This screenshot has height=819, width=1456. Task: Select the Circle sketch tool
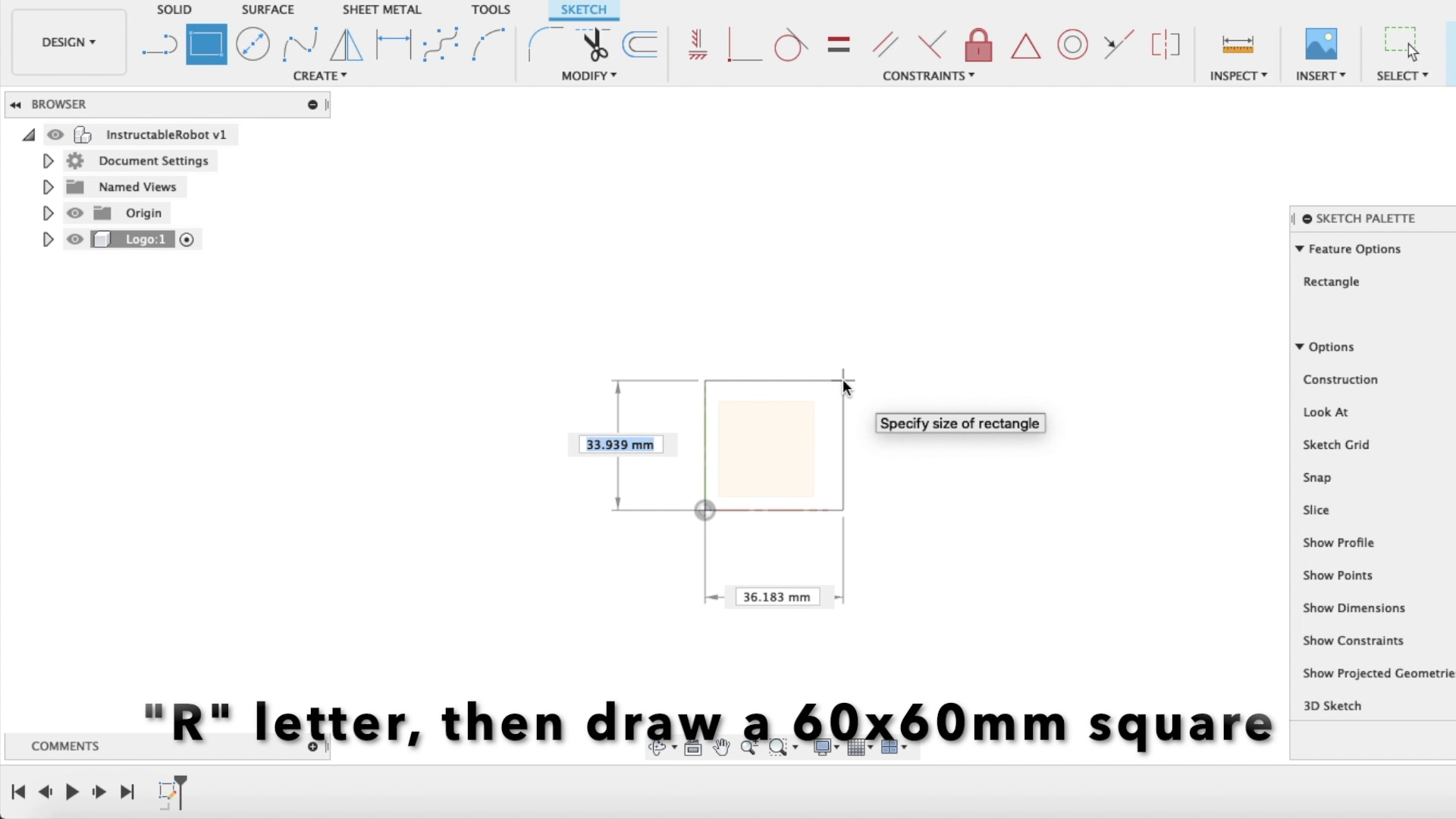(253, 44)
